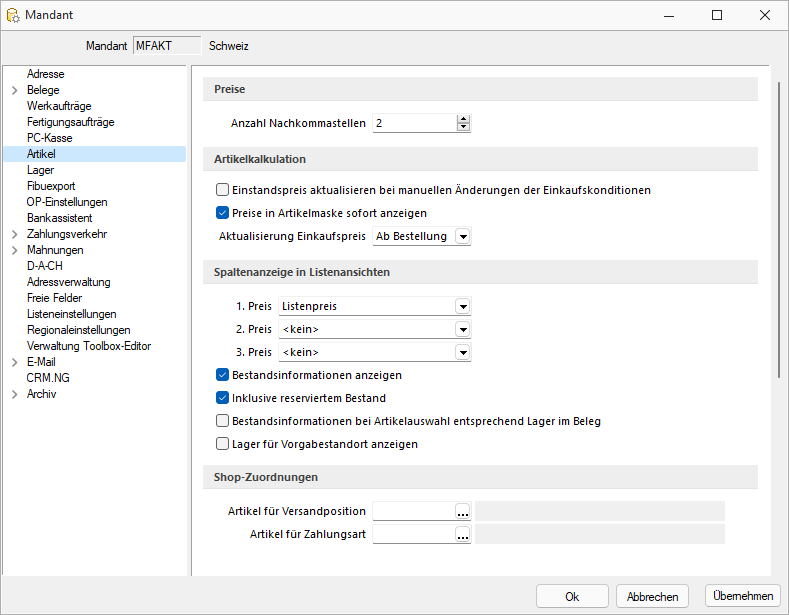Enable Lager für Vorgabestandort anzeigen

(222, 444)
